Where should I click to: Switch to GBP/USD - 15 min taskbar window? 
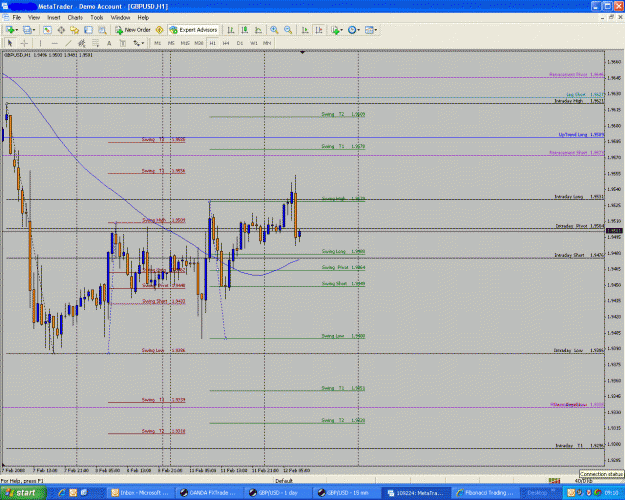click(x=345, y=493)
